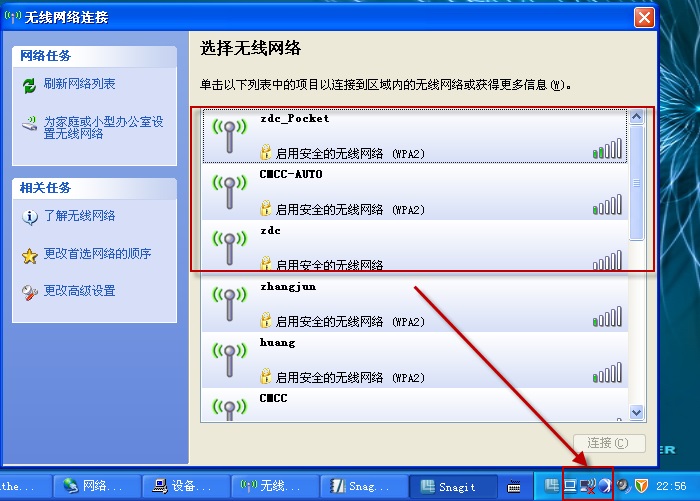Click CMCC-AUTO network name
700x501 pixels.
tap(291, 174)
